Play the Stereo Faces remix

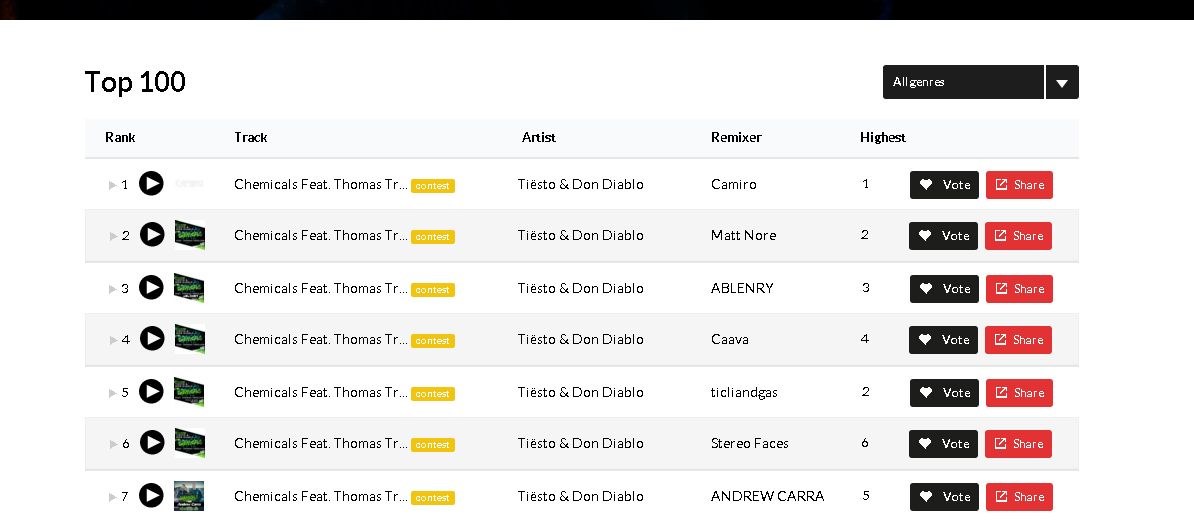click(x=151, y=443)
